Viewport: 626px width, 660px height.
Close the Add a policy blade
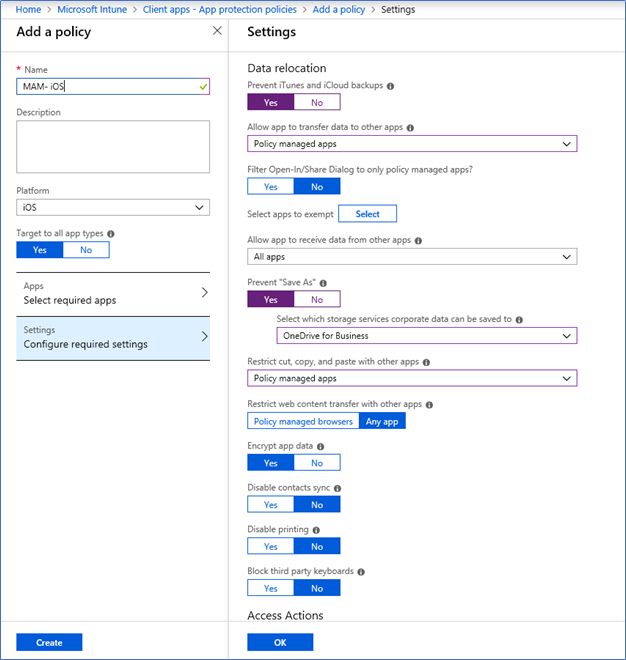click(217, 31)
